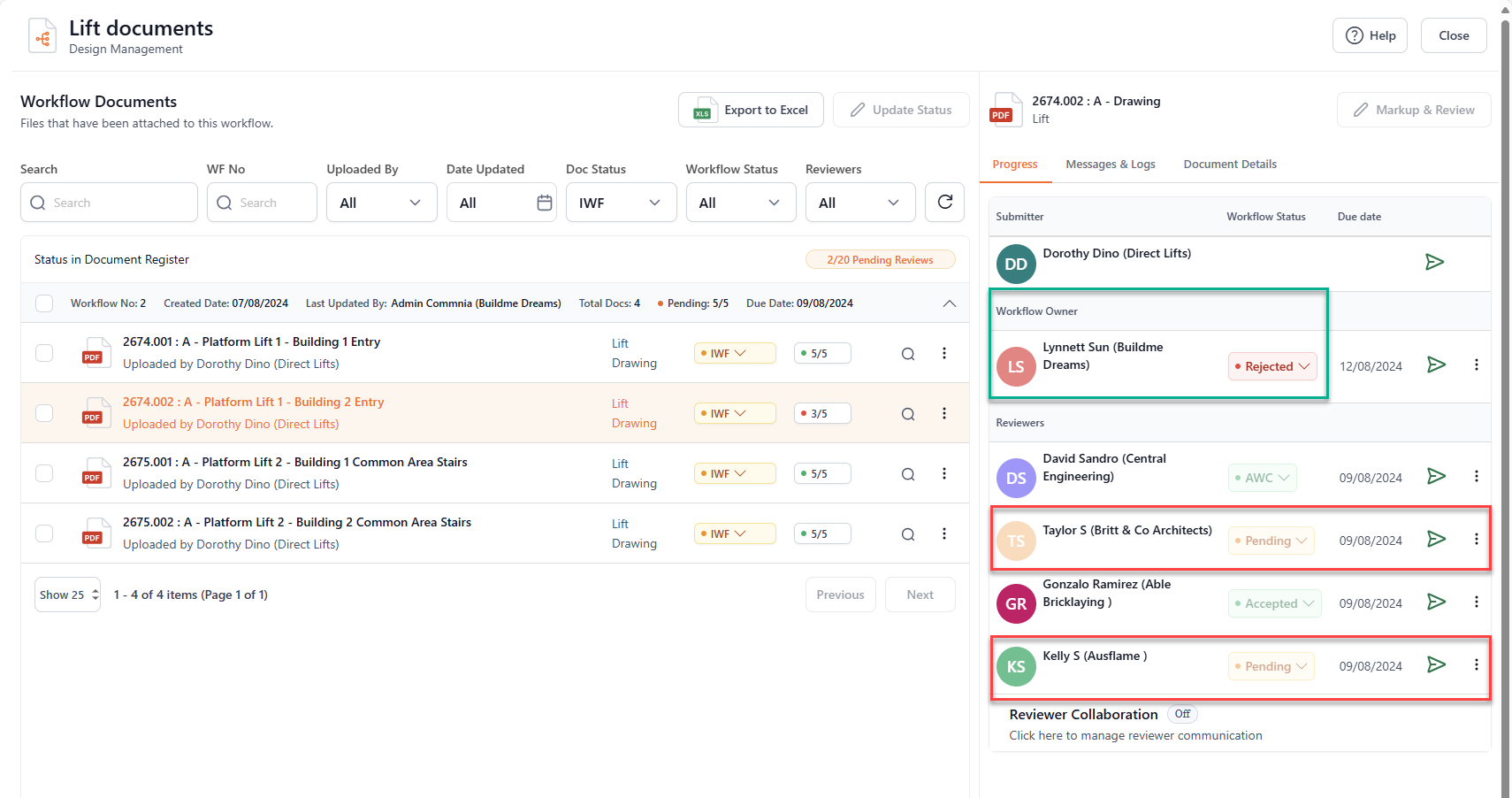Open the Reviewers filter dropdown
Image resolution: width=1512 pixels, height=798 pixels.
tap(860, 203)
